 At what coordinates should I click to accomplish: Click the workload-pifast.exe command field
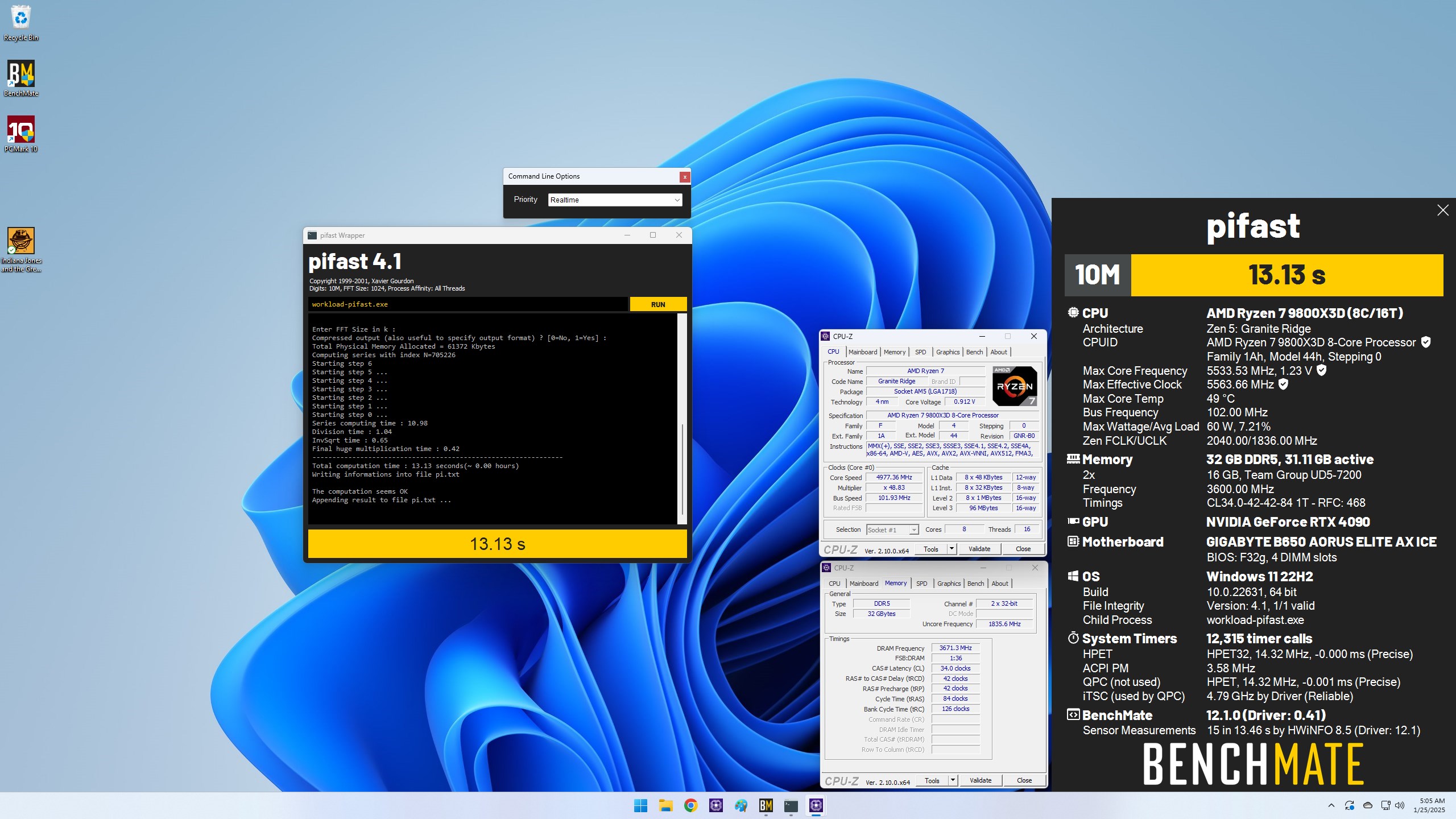[468, 304]
